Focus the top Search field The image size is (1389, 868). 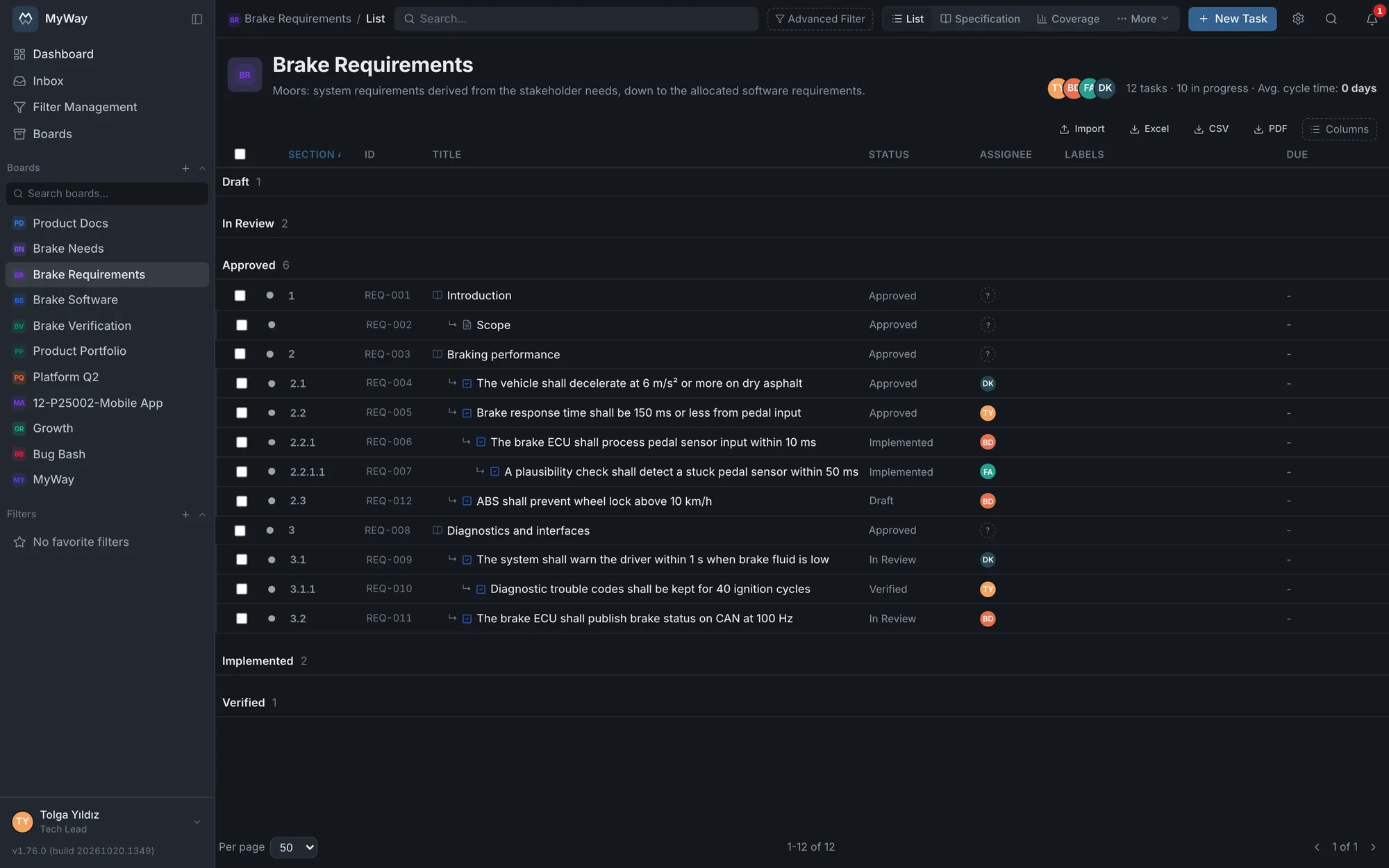tap(576, 19)
